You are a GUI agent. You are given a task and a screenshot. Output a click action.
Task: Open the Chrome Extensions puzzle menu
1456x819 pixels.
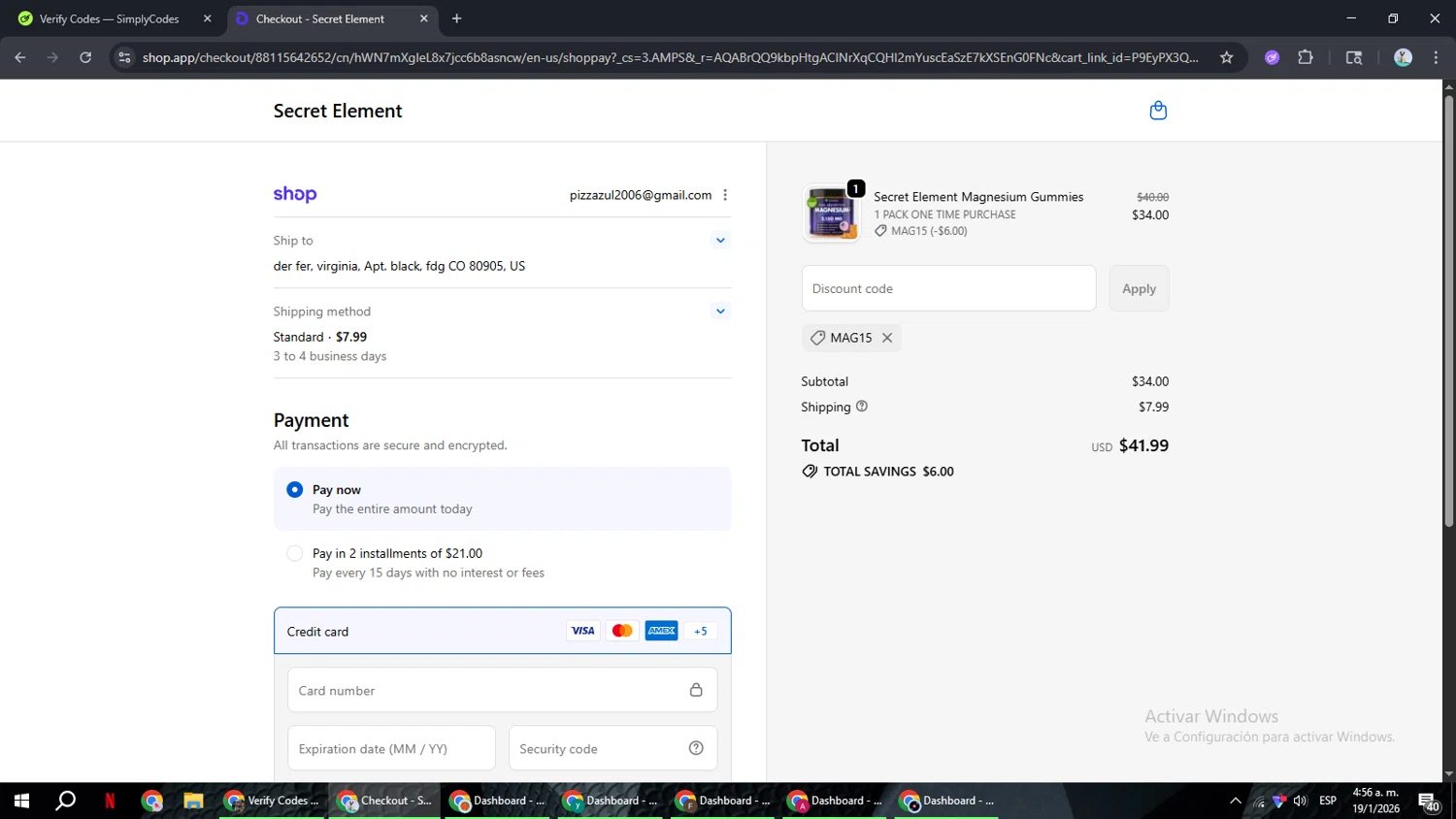(1306, 57)
